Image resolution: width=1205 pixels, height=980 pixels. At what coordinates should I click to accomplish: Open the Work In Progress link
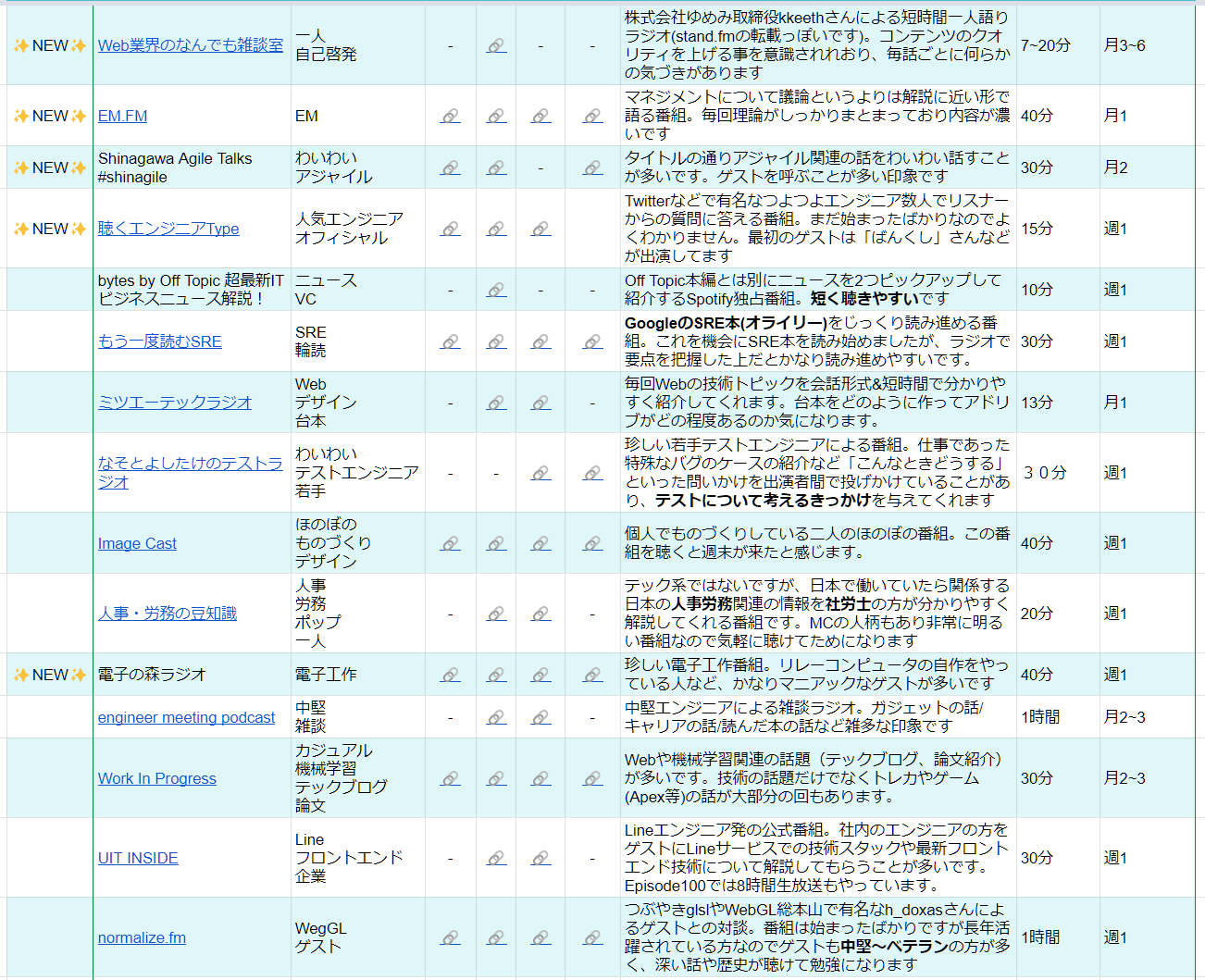point(157,778)
